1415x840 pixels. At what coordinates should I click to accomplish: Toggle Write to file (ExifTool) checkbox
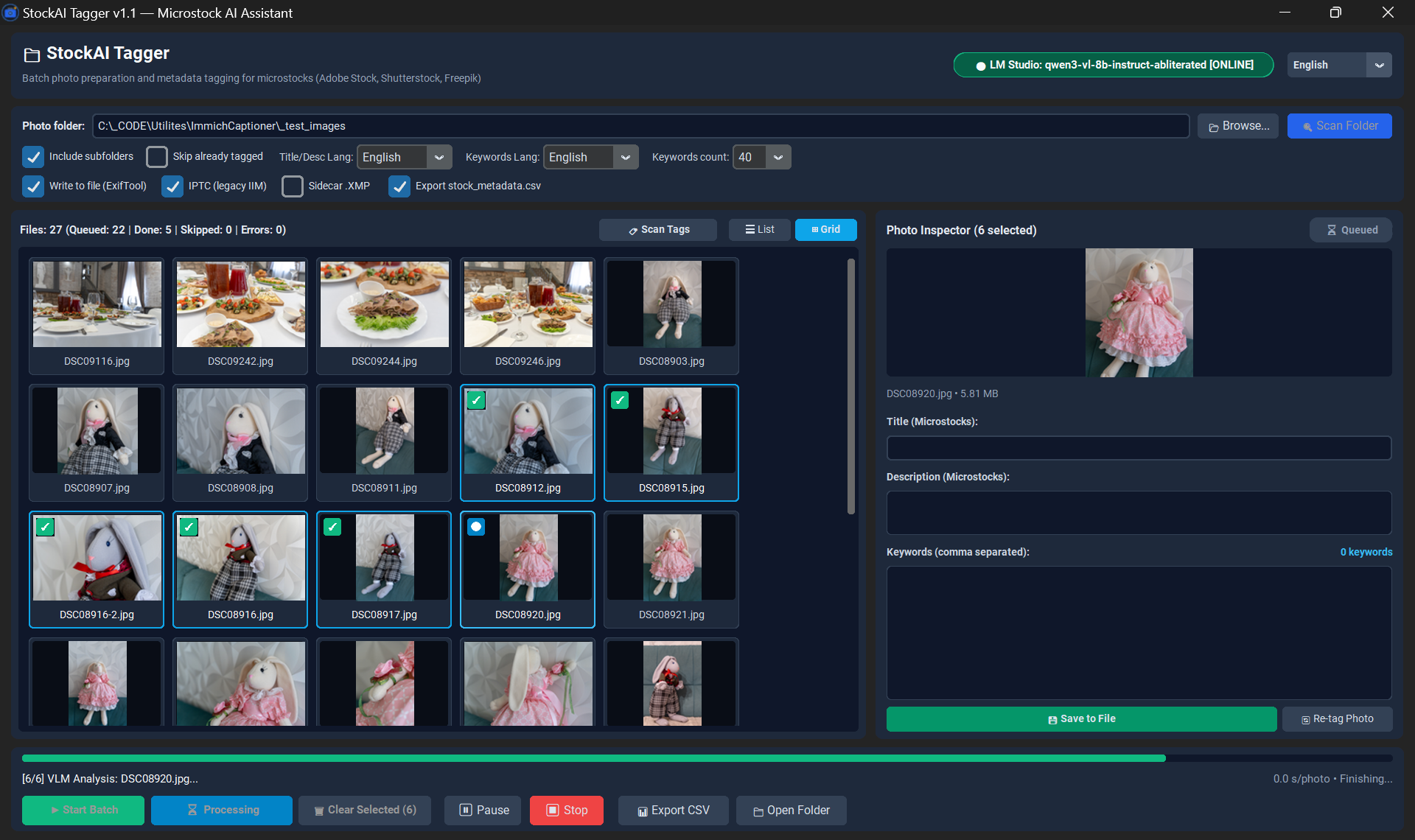point(33,186)
